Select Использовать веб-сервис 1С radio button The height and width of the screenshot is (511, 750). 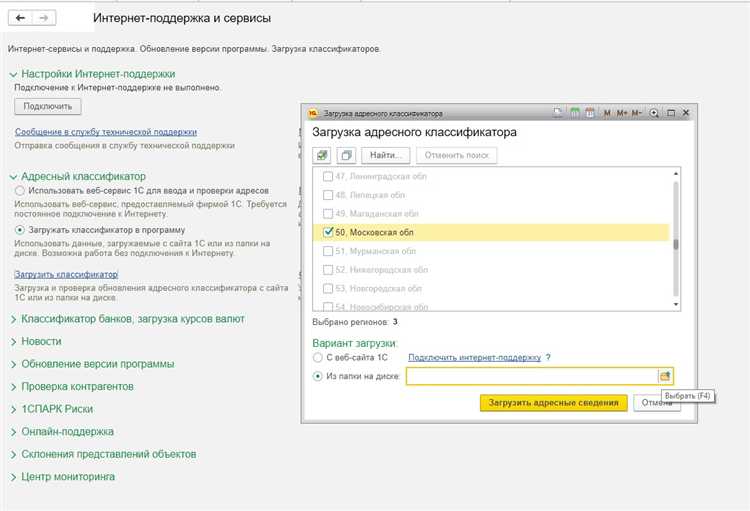pyautogui.click(x=20, y=191)
